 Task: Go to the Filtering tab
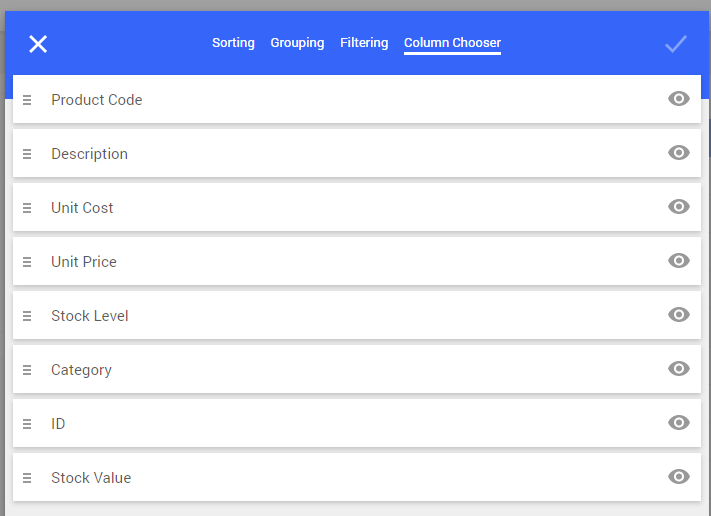364,43
